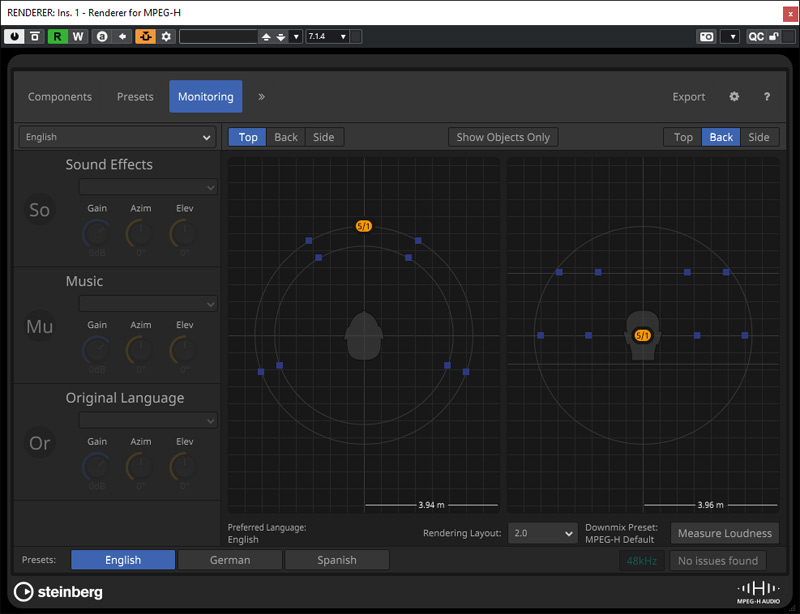The height and width of the screenshot is (614, 800).
Task: Open the English language dropdown
Action: click(x=115, y=136)
